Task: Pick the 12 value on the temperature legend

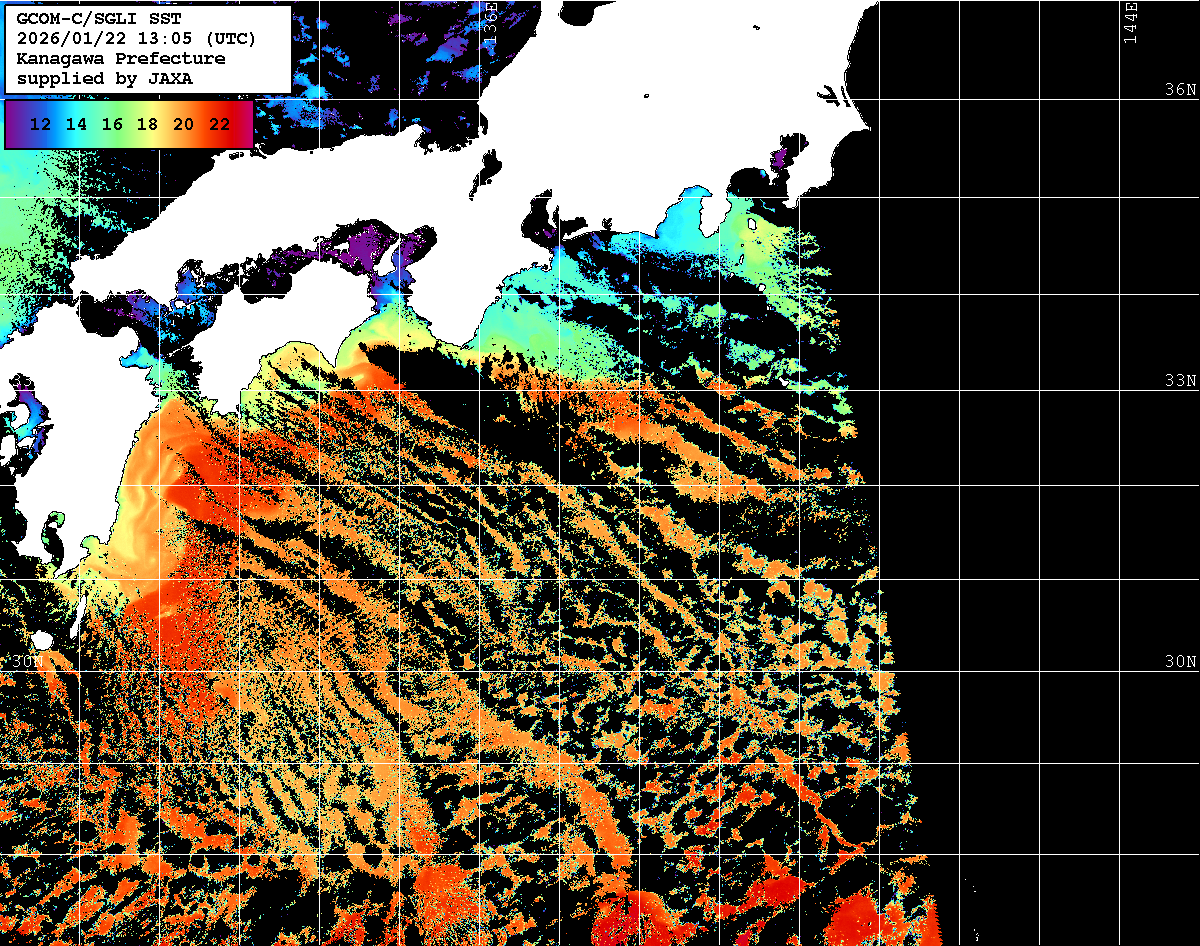Action: (40, 125)
